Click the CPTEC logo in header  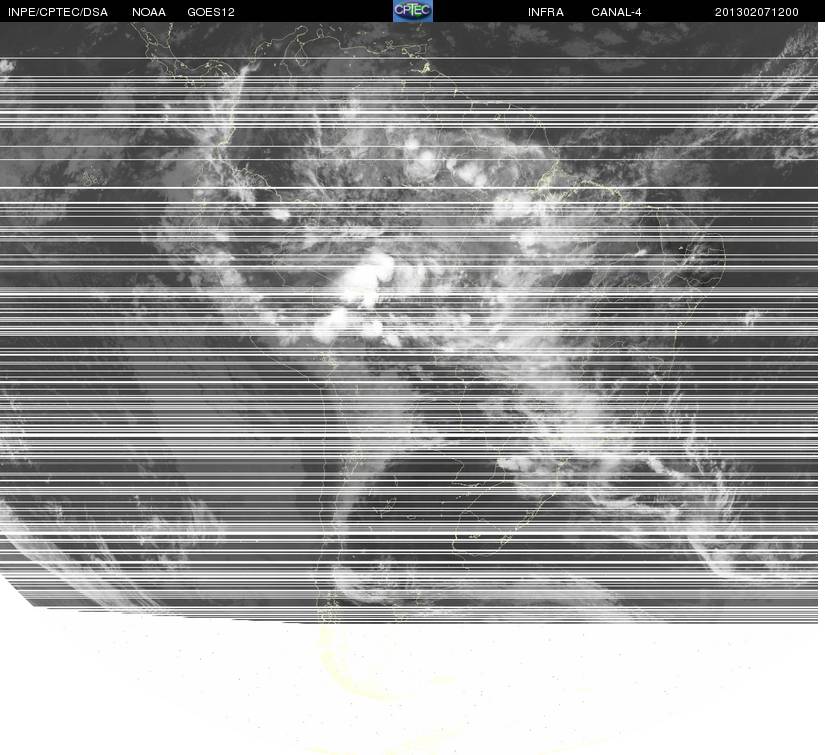click(x=412, y=11)
